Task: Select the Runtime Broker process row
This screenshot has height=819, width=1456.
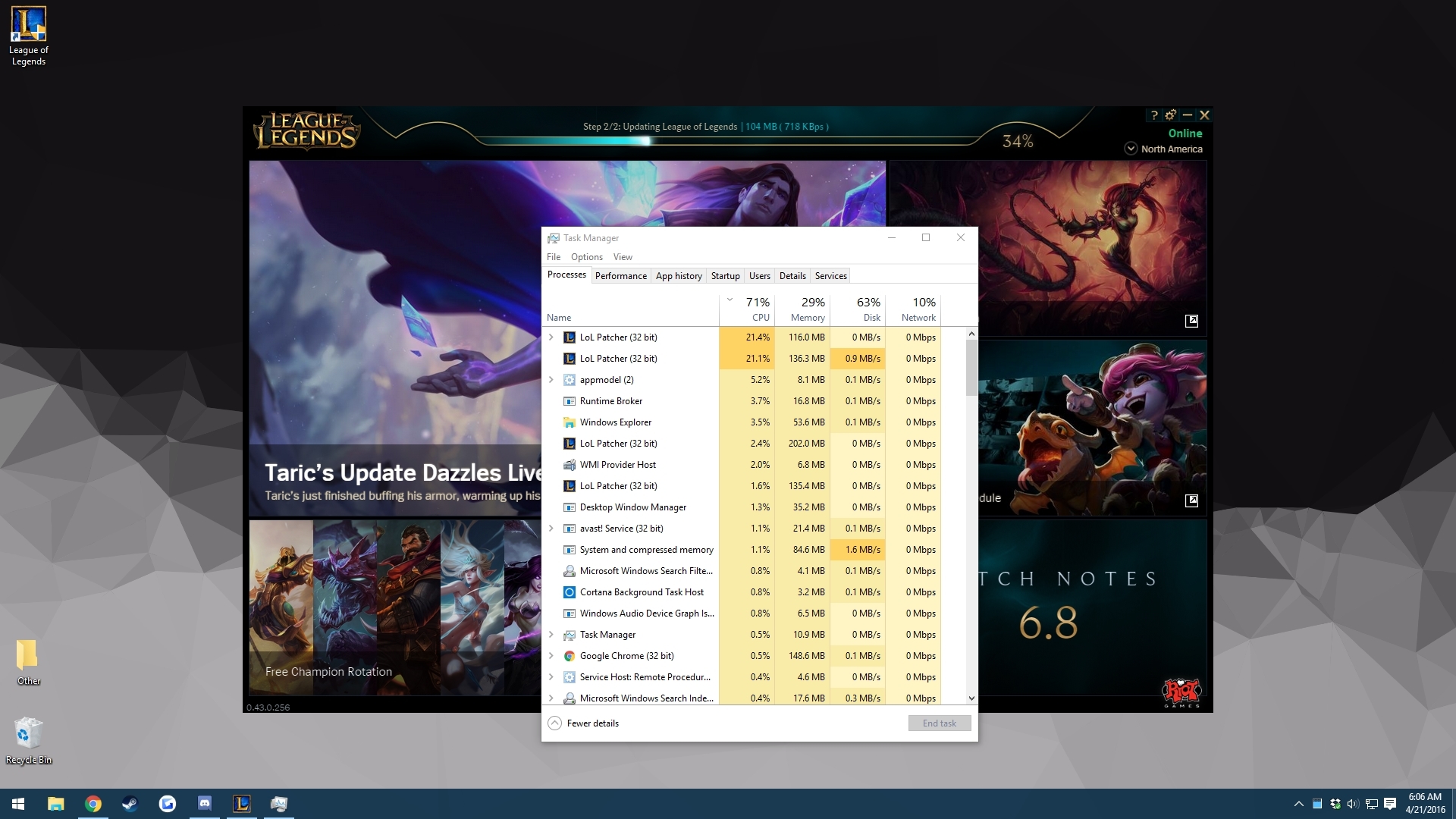Action: point(754,401)
